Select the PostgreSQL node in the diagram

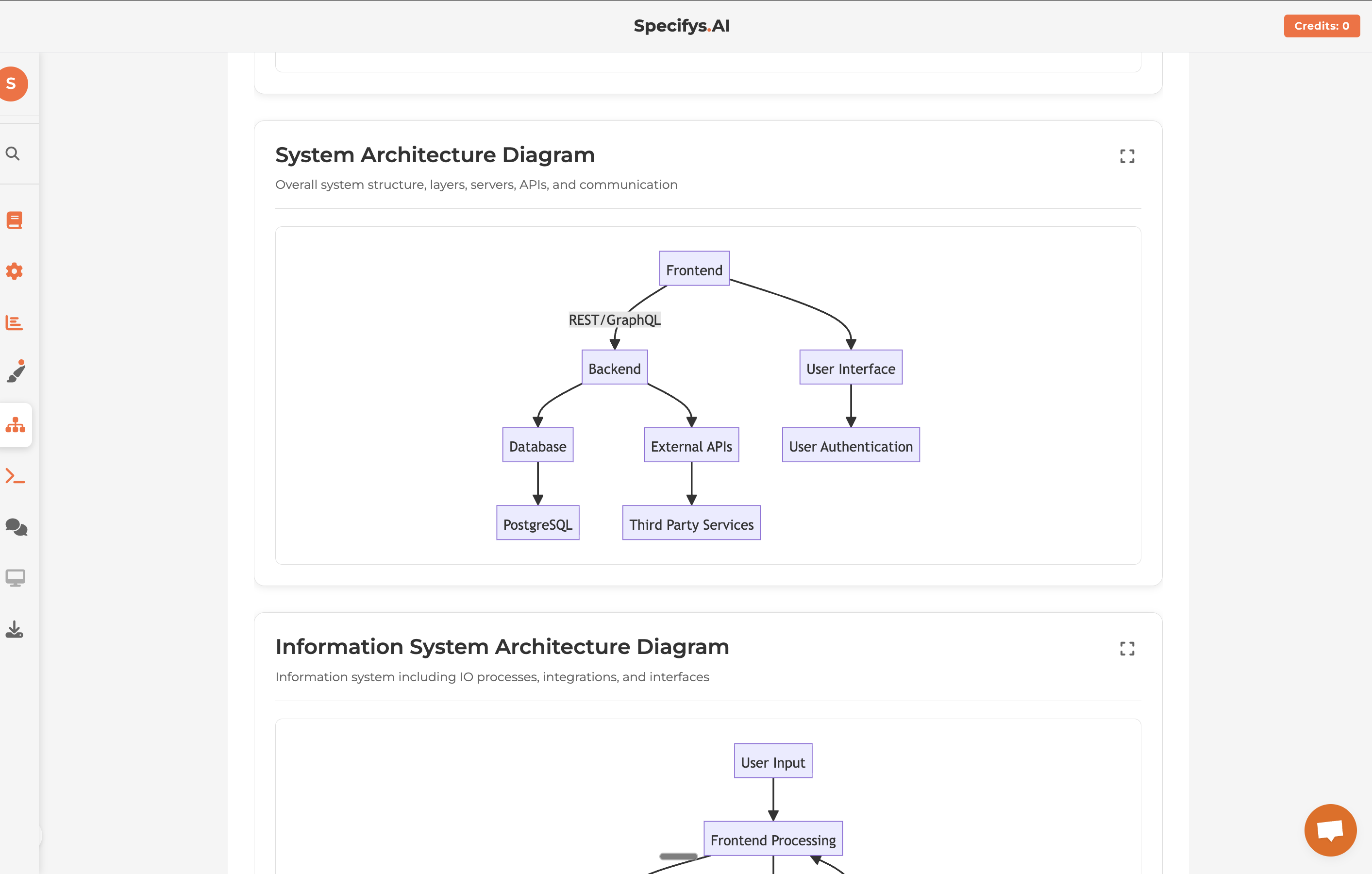(537, 522)
